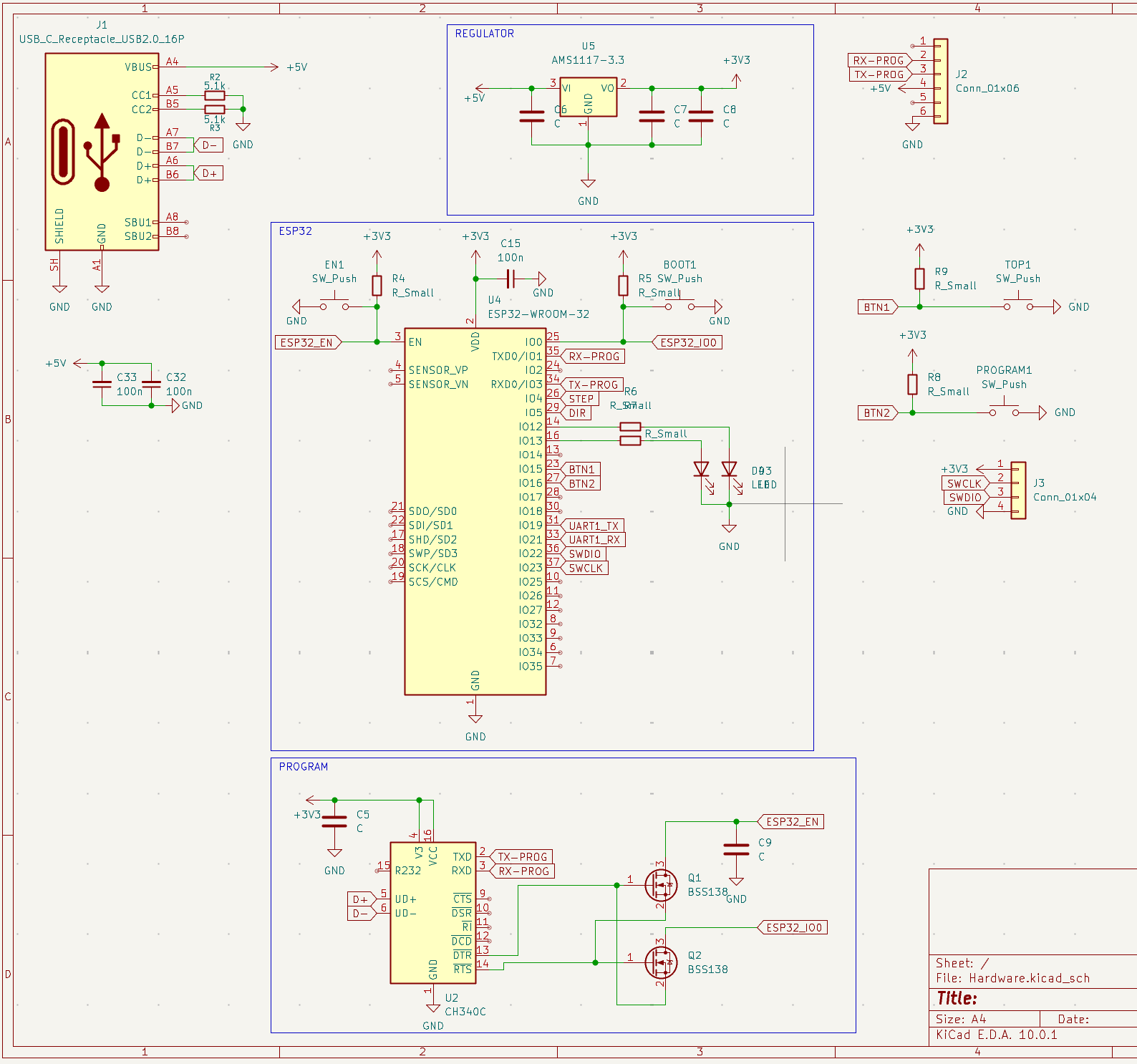Click capacitor C15 100n symbol
Screen dimensions: 1137x1064
511,279
